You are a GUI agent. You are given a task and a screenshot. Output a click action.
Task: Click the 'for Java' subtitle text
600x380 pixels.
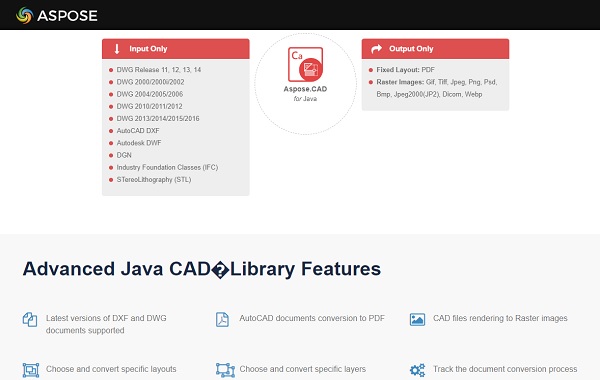pos(305,99)
